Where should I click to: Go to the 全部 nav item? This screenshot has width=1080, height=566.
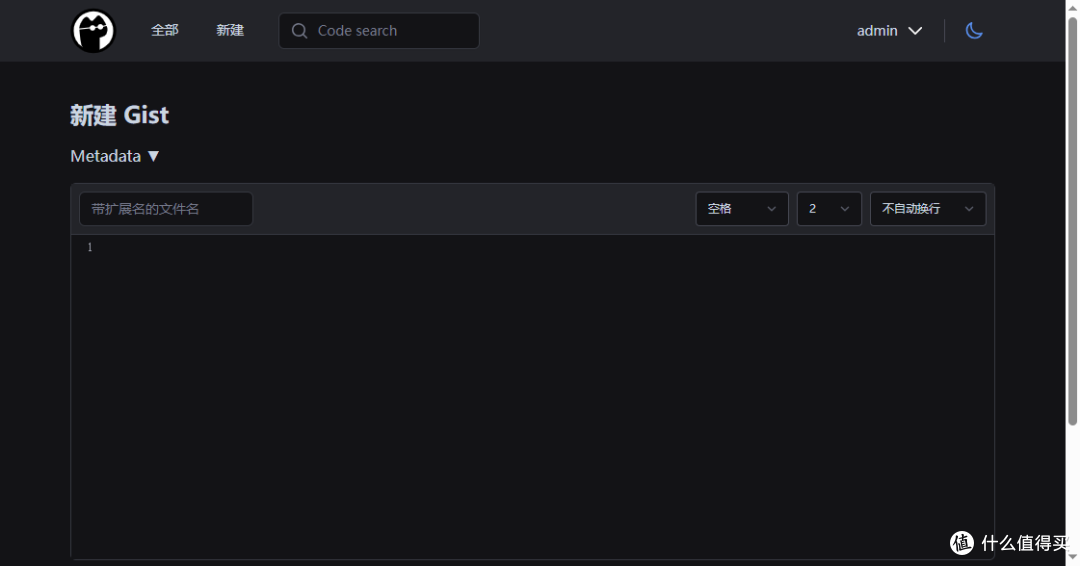[x=165, y=30]
